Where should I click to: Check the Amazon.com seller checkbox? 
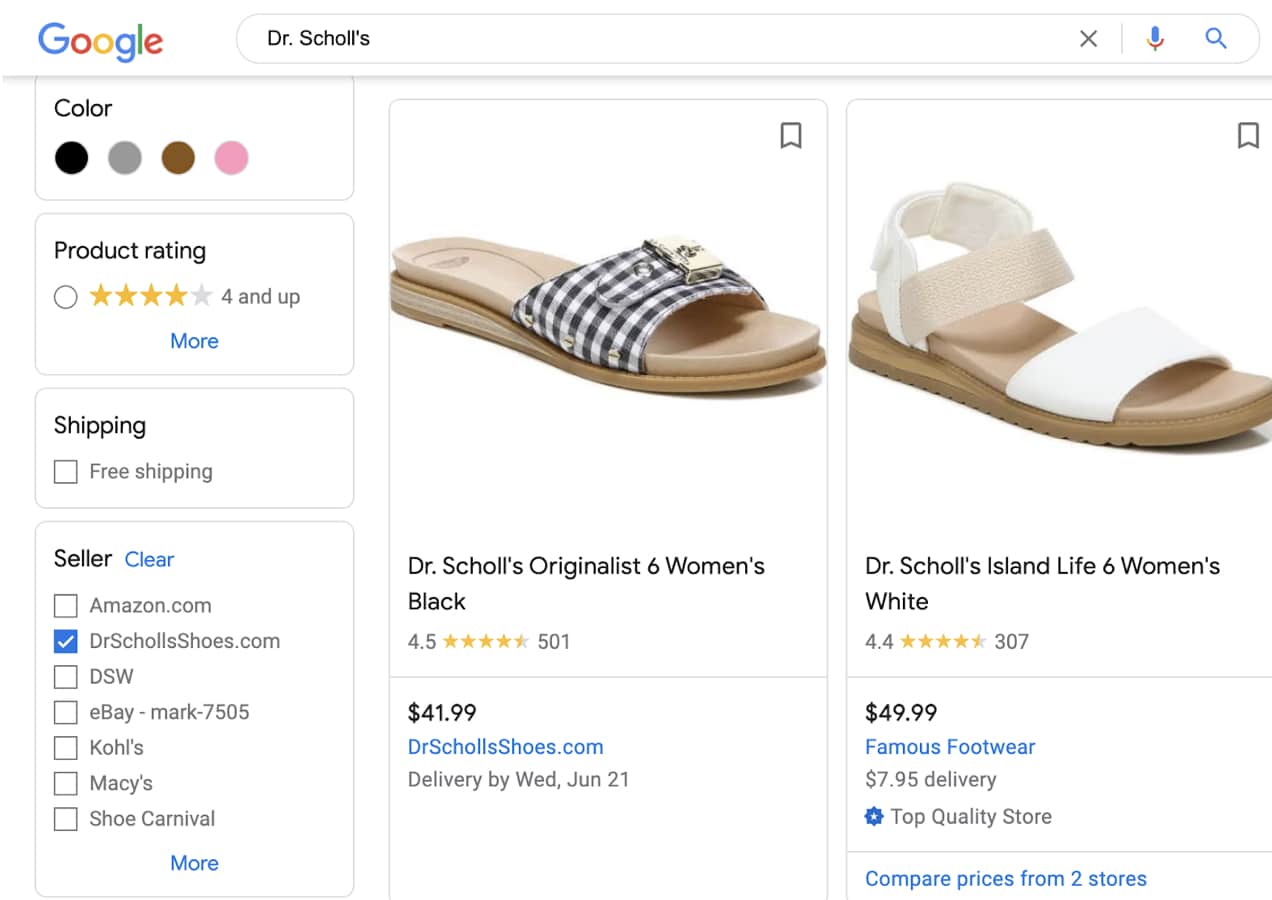(65, 605)
